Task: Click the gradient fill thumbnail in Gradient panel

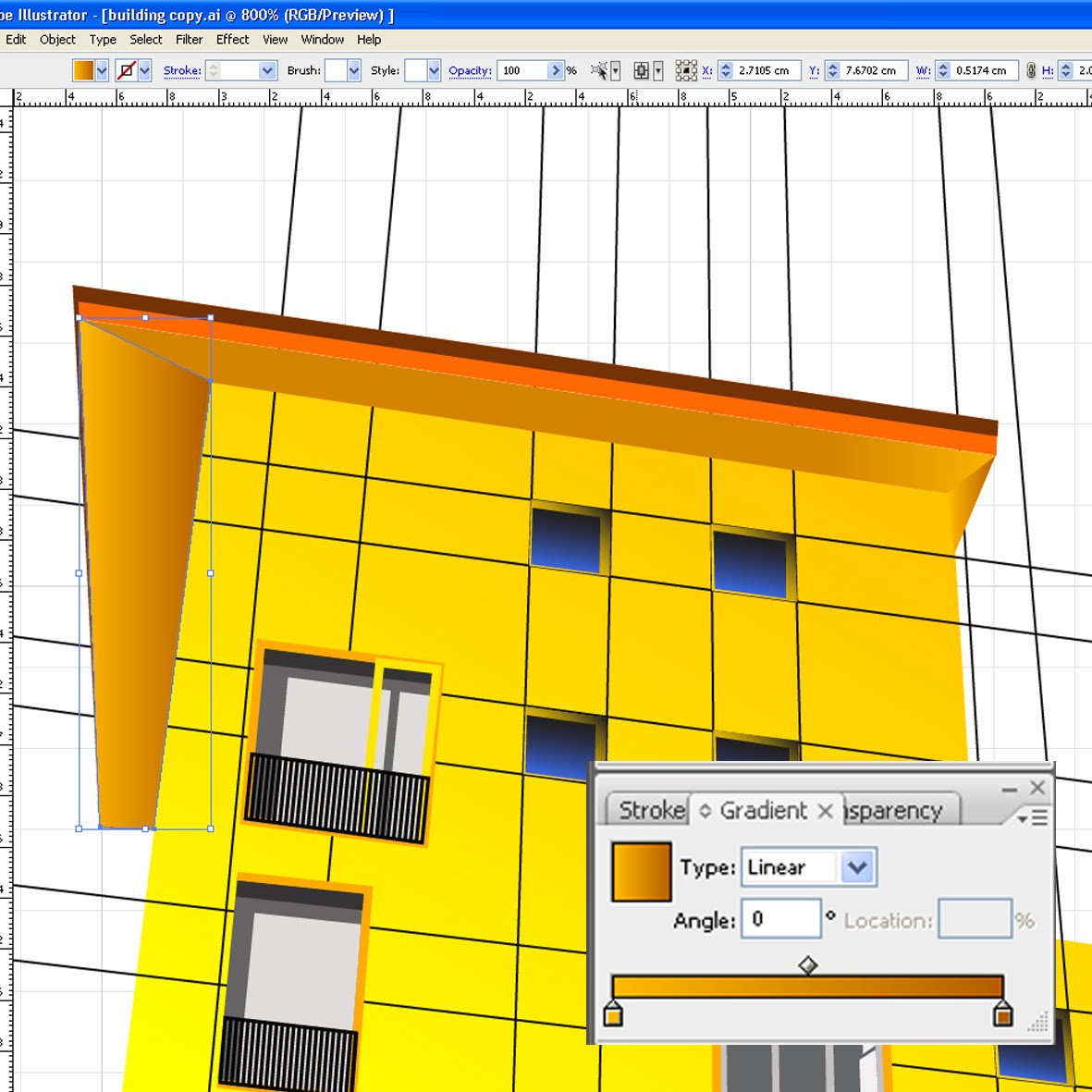Action: point(641,870)
